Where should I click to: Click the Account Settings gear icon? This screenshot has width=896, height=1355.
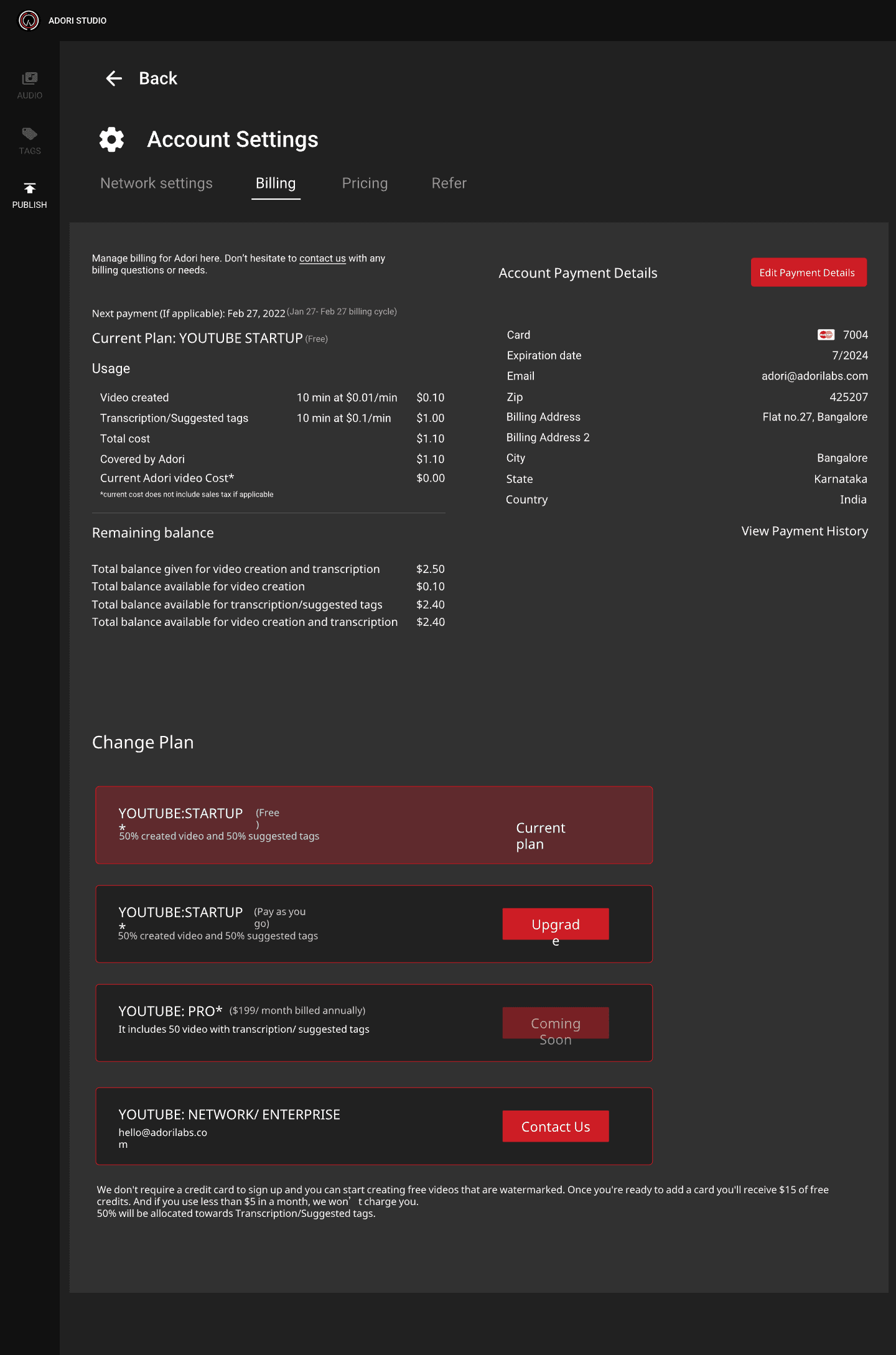[x=112, y=139]
